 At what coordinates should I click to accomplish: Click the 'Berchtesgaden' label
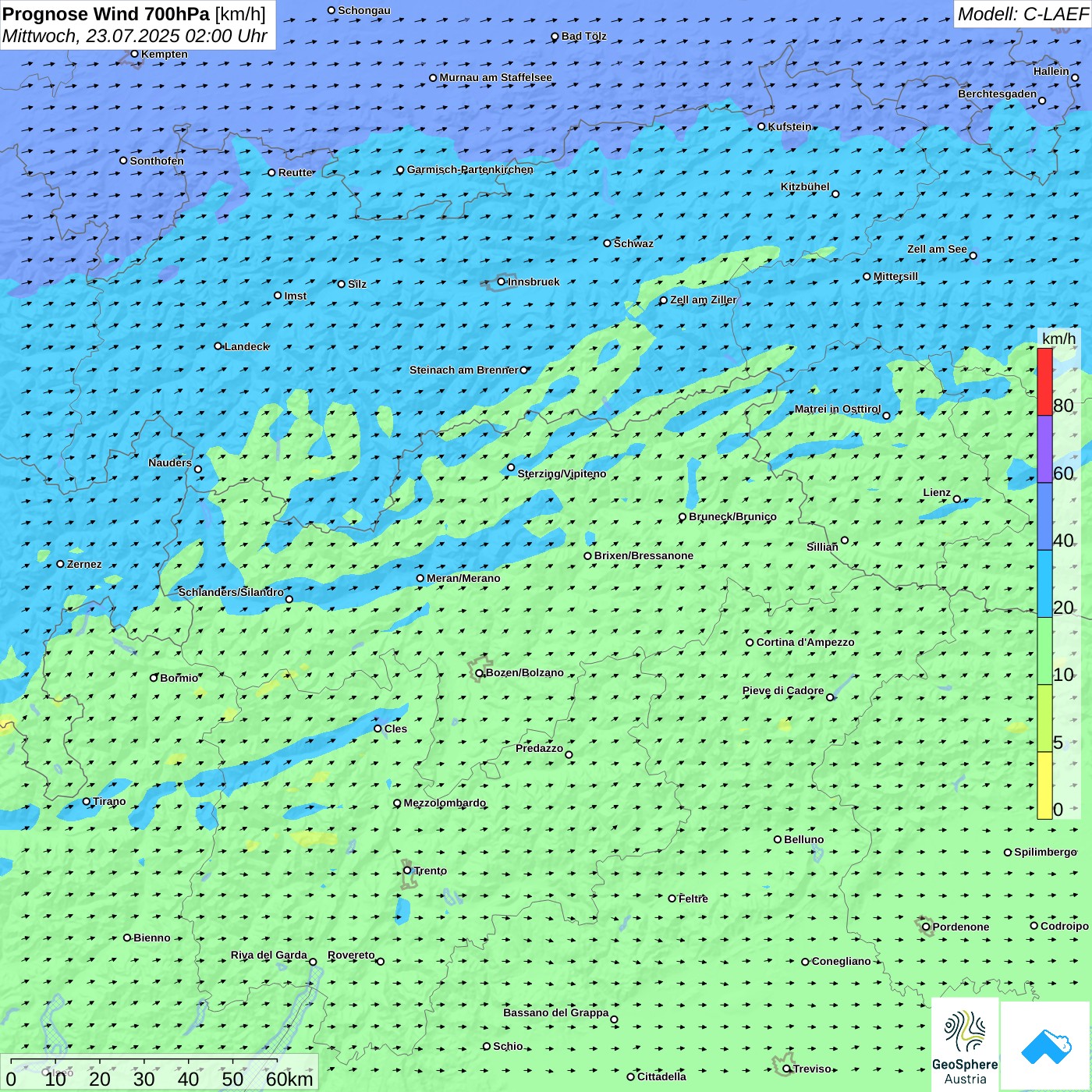click(x=998, y=94)
